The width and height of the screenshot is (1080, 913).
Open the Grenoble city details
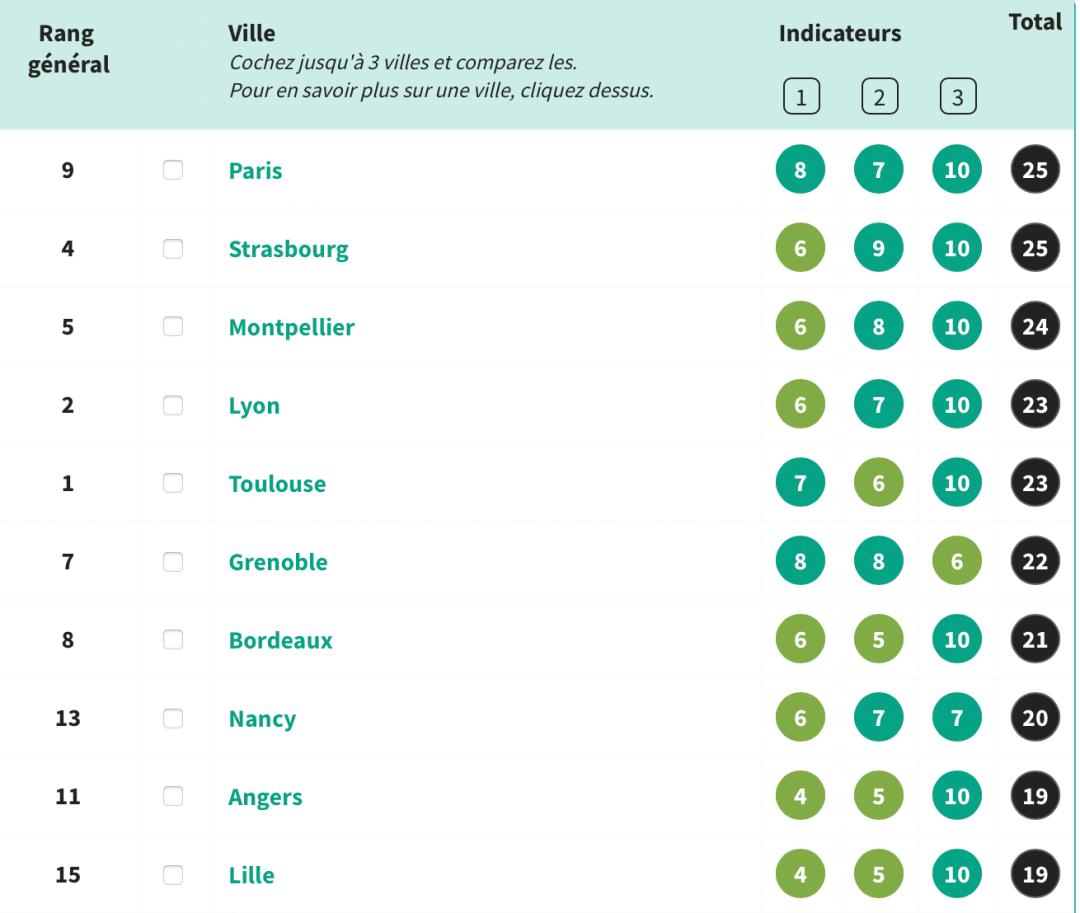(x=277, y=563)
